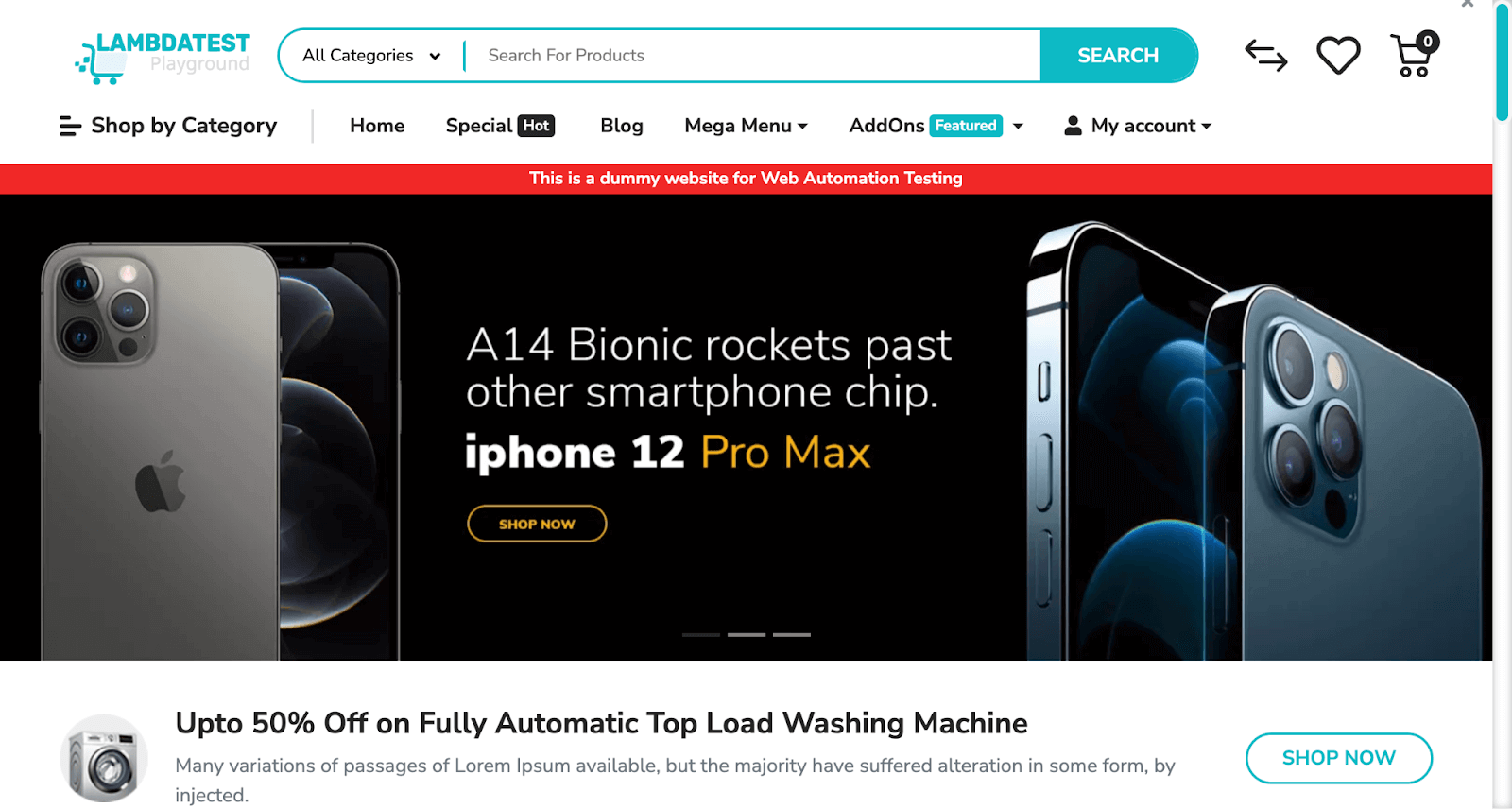Open the compare products arrows icon
1512x809 pixels.
1266,56
